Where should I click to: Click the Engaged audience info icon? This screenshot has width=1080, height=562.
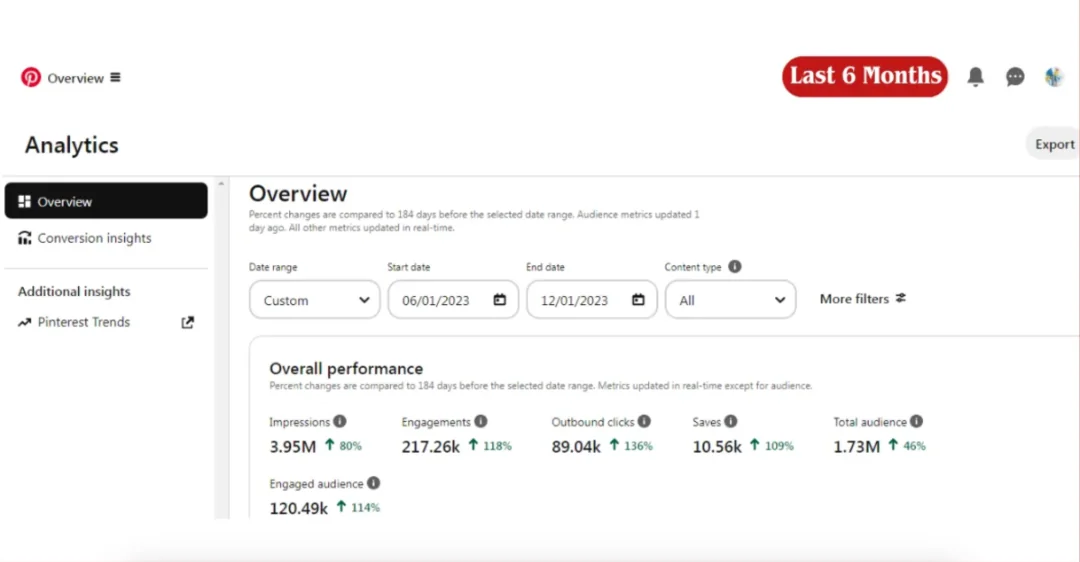point(373,483)
